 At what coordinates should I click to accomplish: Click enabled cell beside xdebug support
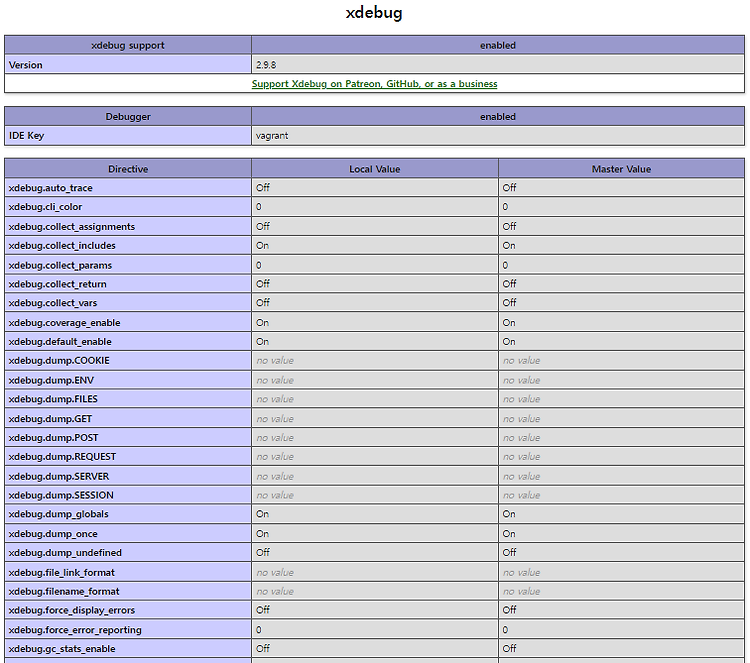tap(498, 45)
